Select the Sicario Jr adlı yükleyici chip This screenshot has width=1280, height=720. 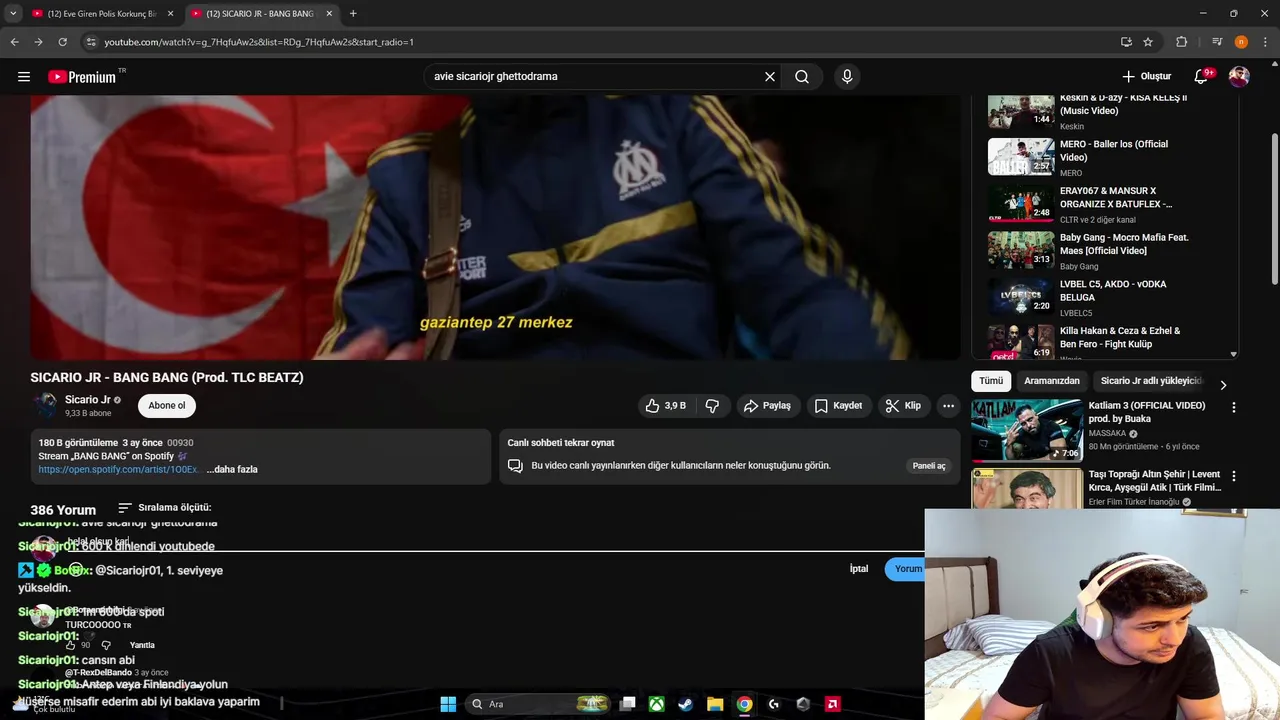click(1151, 381)
